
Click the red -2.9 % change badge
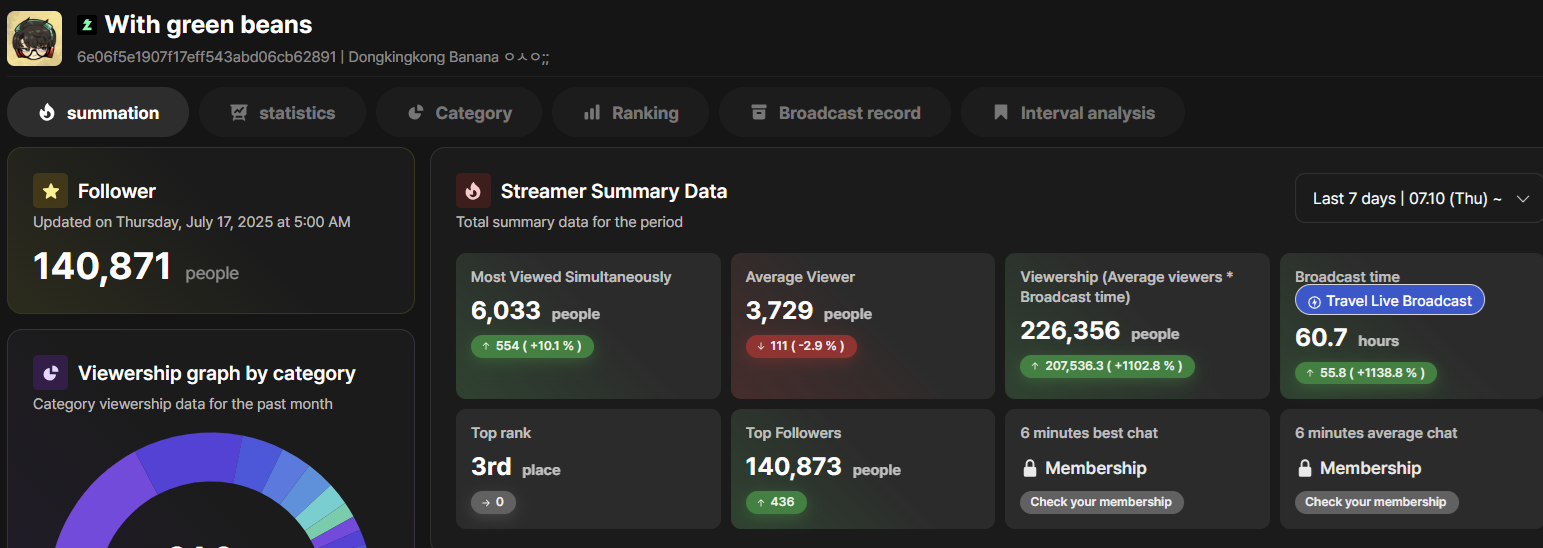tap(801, 346)
